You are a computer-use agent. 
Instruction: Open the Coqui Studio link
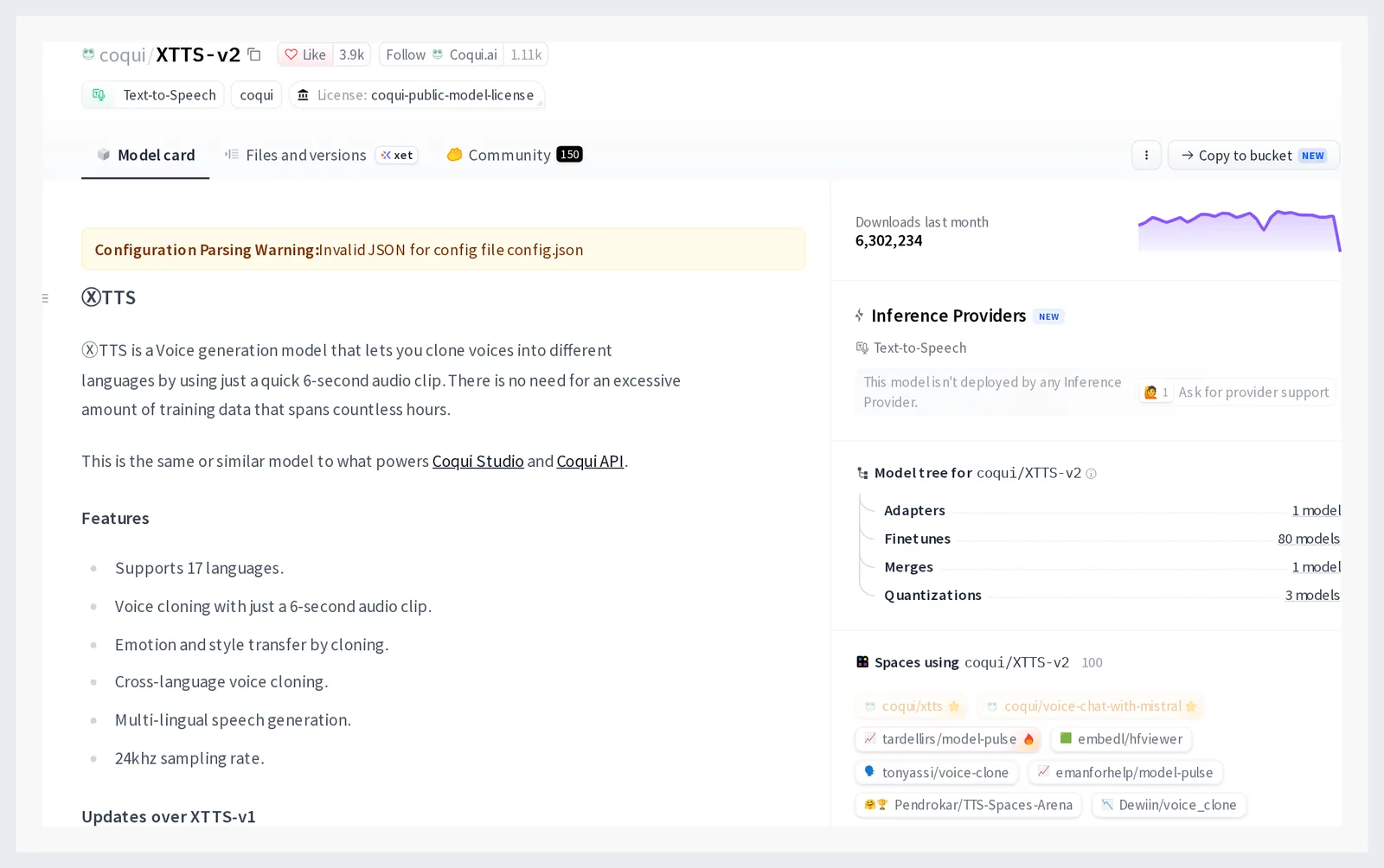[x=477, y=462]
